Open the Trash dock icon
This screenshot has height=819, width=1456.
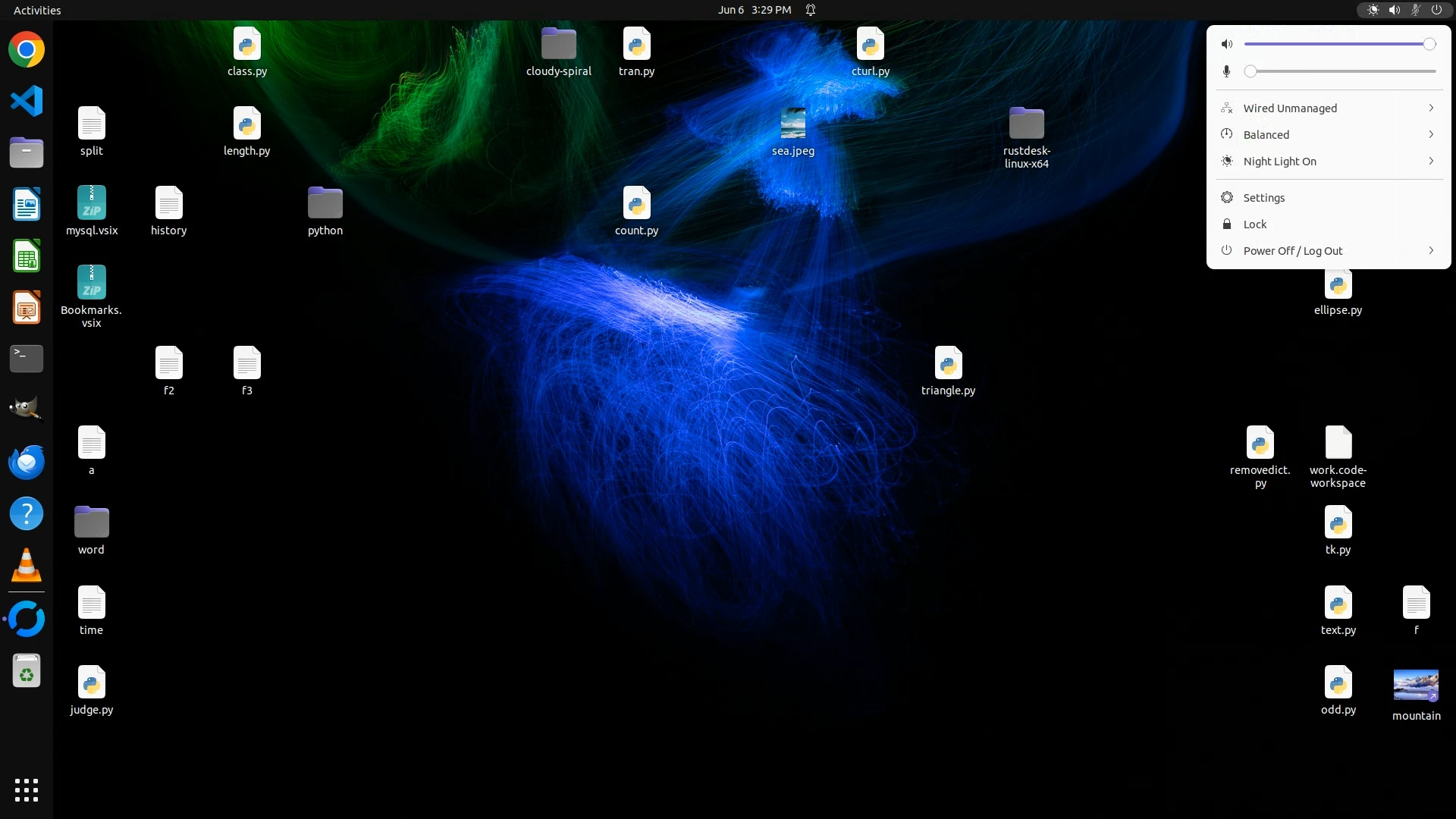27,671
